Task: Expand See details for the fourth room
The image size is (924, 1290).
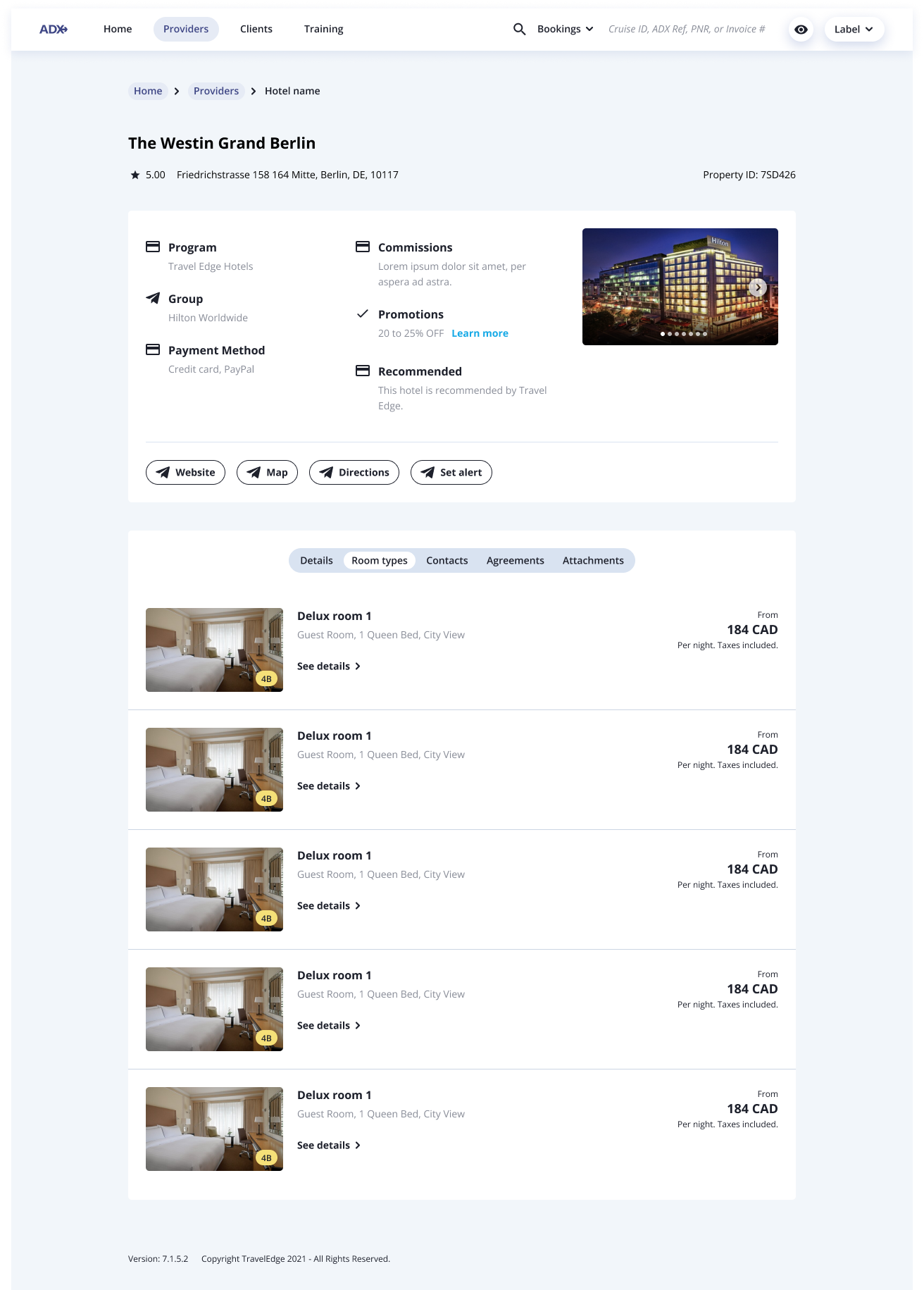Action: [x=329, y=1026]
